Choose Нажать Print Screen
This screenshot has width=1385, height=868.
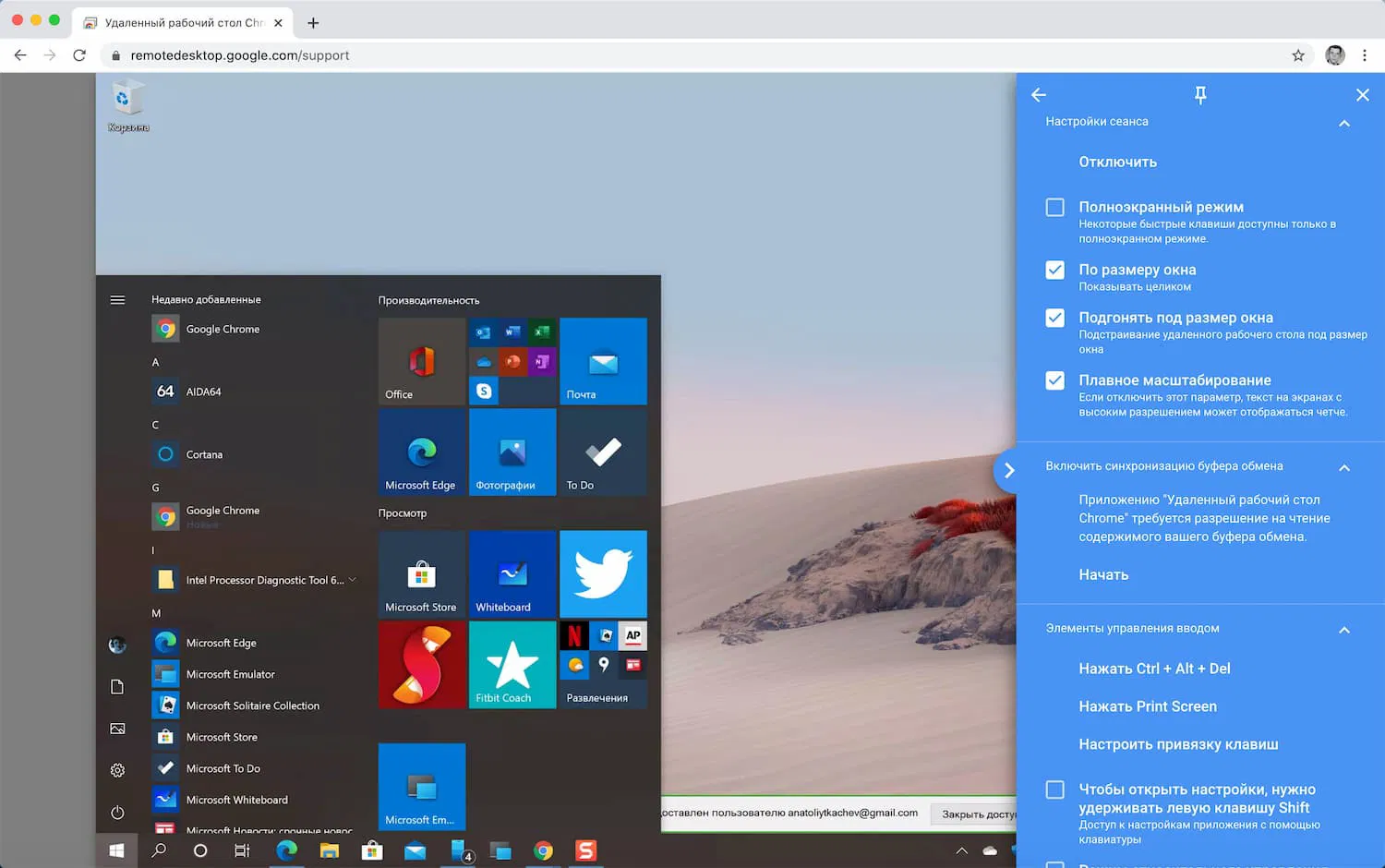(1148, 706)
